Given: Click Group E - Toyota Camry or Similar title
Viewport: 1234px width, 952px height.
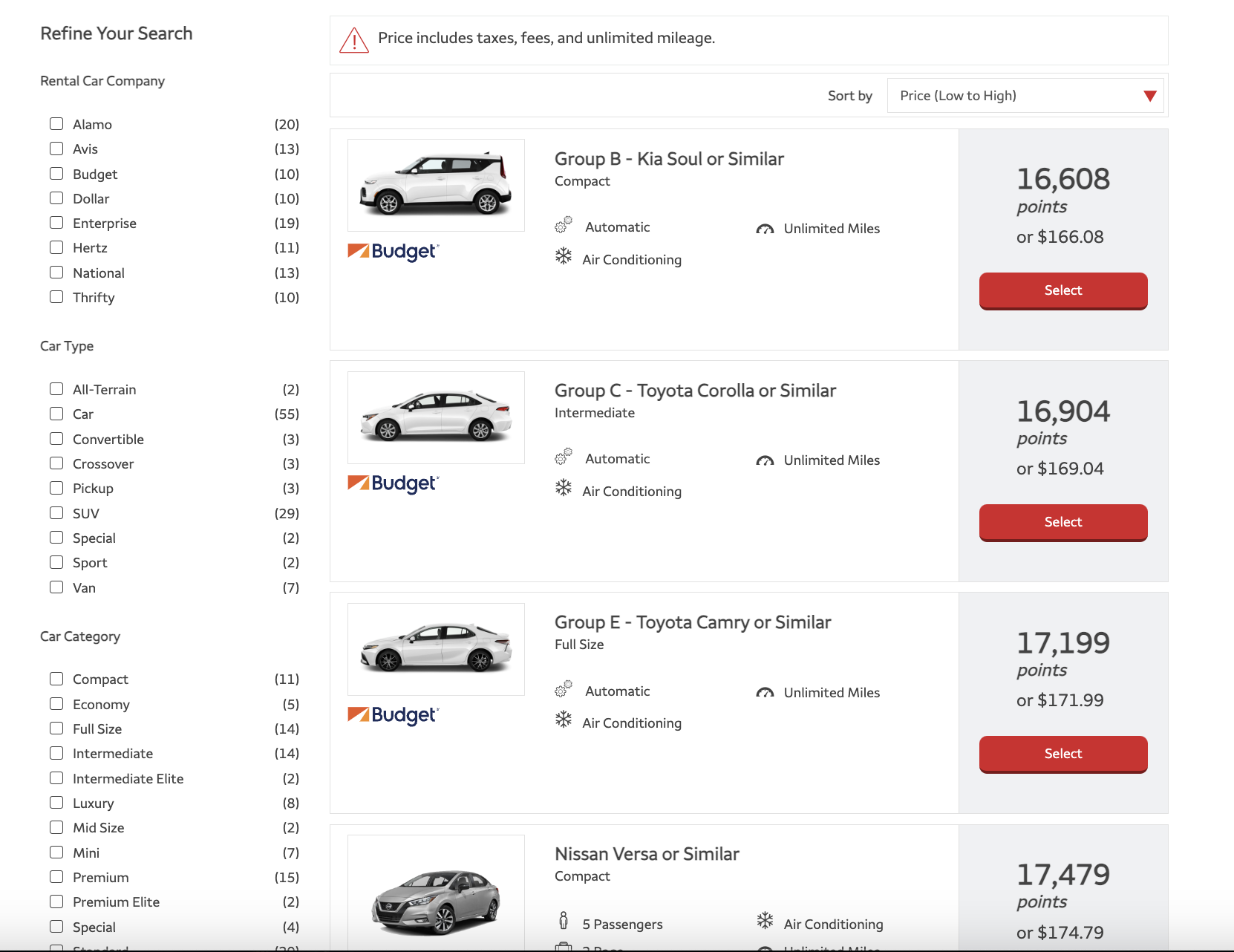Looking at the screenshot, I should pyautogui.click(x=693, y=622).
